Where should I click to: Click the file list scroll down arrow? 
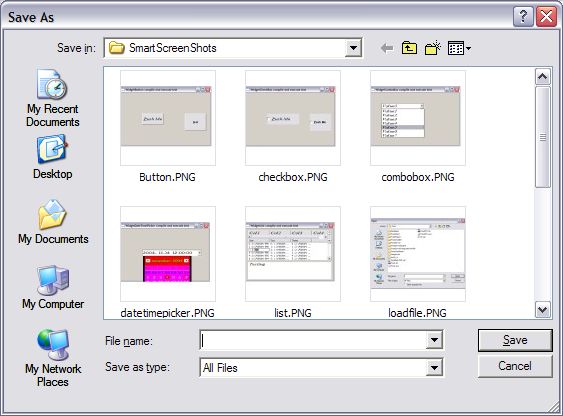click(543, 309)
